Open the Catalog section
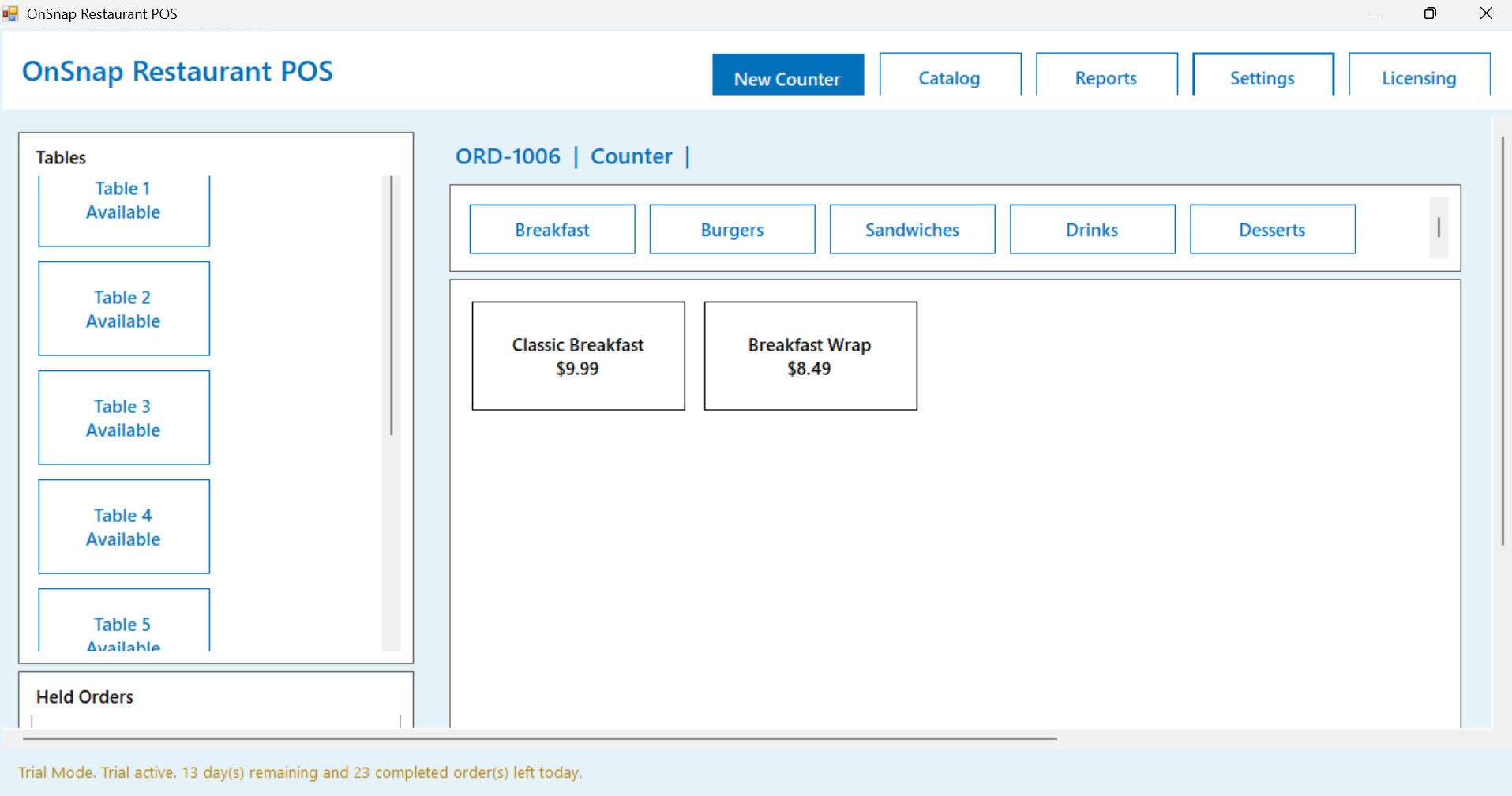This screenshot has width=1512, height=796. tap(949, 76)
